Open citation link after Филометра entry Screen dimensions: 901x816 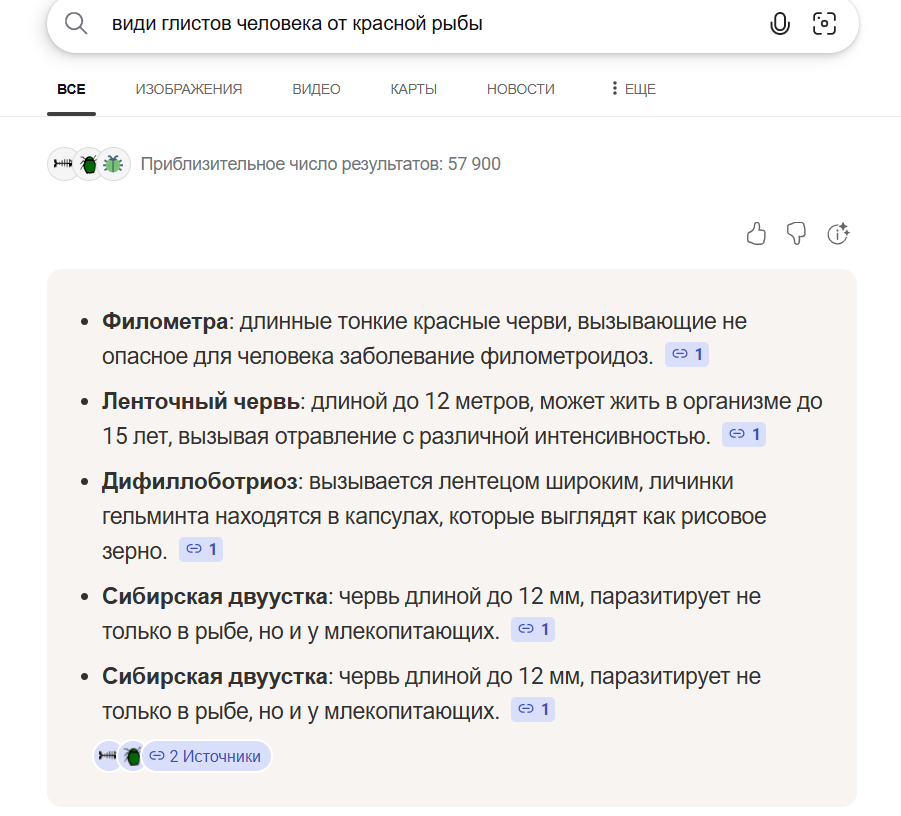coord(687,354)
